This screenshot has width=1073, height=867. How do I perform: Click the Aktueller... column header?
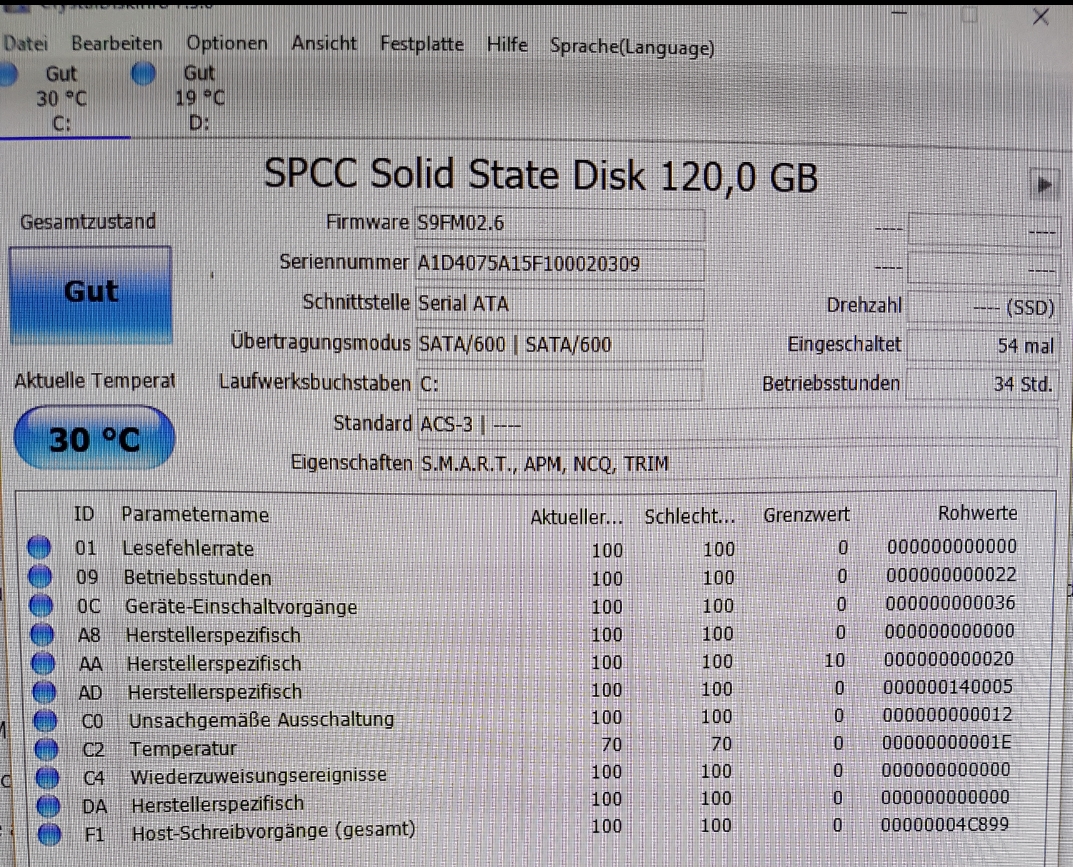coord(577,517)
